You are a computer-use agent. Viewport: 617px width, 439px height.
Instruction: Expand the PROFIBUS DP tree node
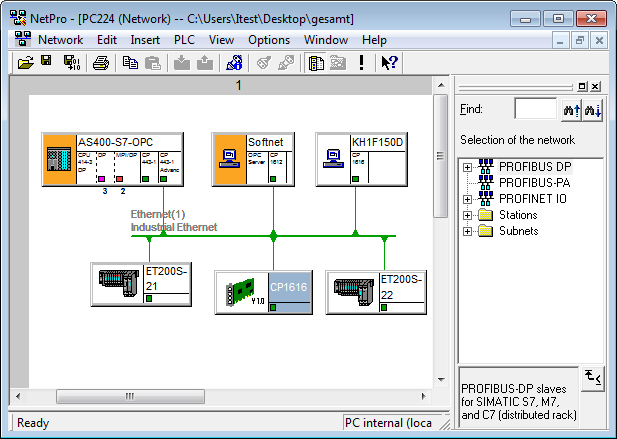pyautogui.click(x=467, y=166)
